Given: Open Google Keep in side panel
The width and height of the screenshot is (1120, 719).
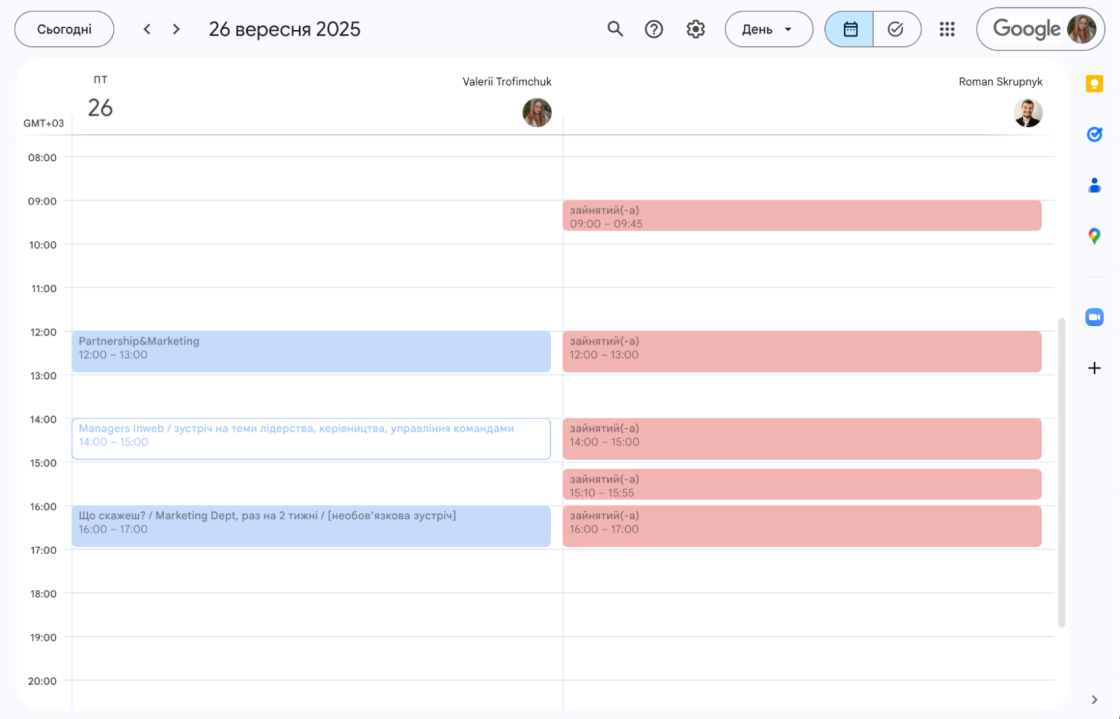Looking at the screenshot, I should pos(1094,84).
